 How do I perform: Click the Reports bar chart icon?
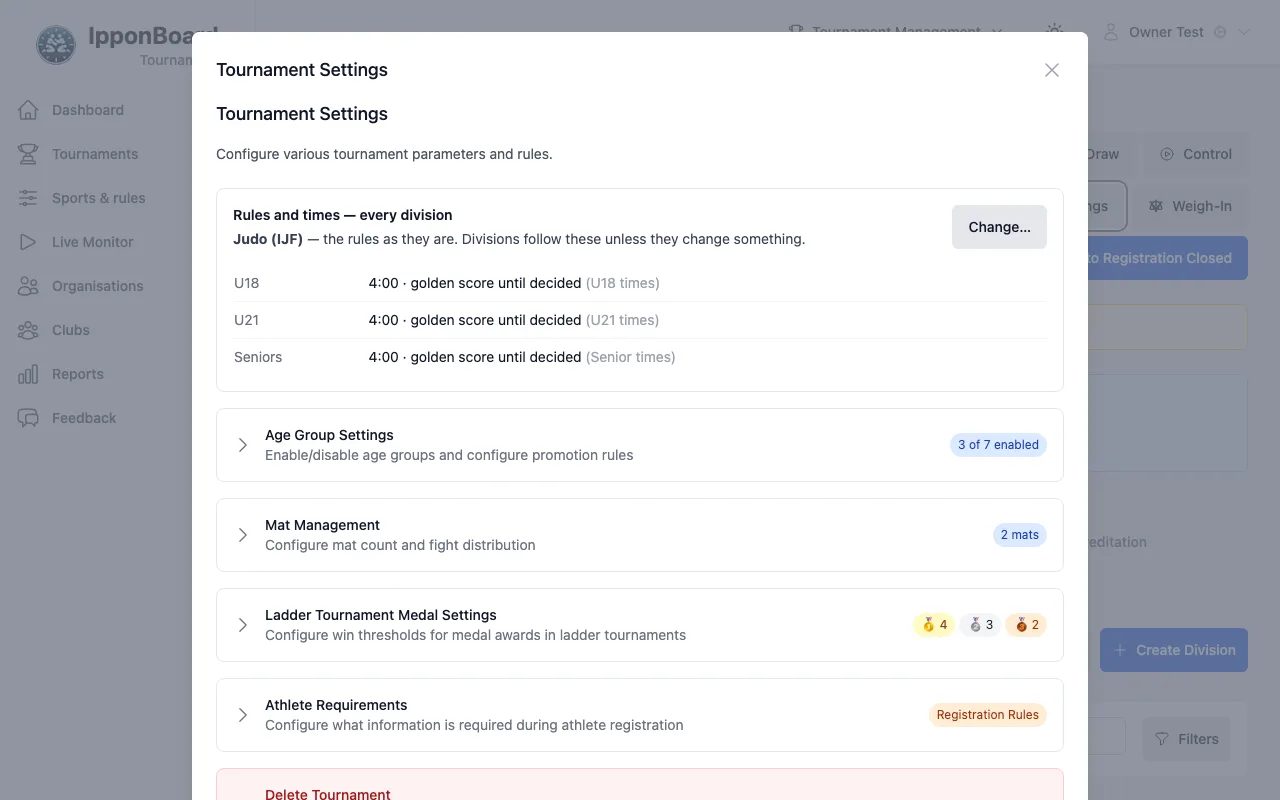[x=28, y=374]
